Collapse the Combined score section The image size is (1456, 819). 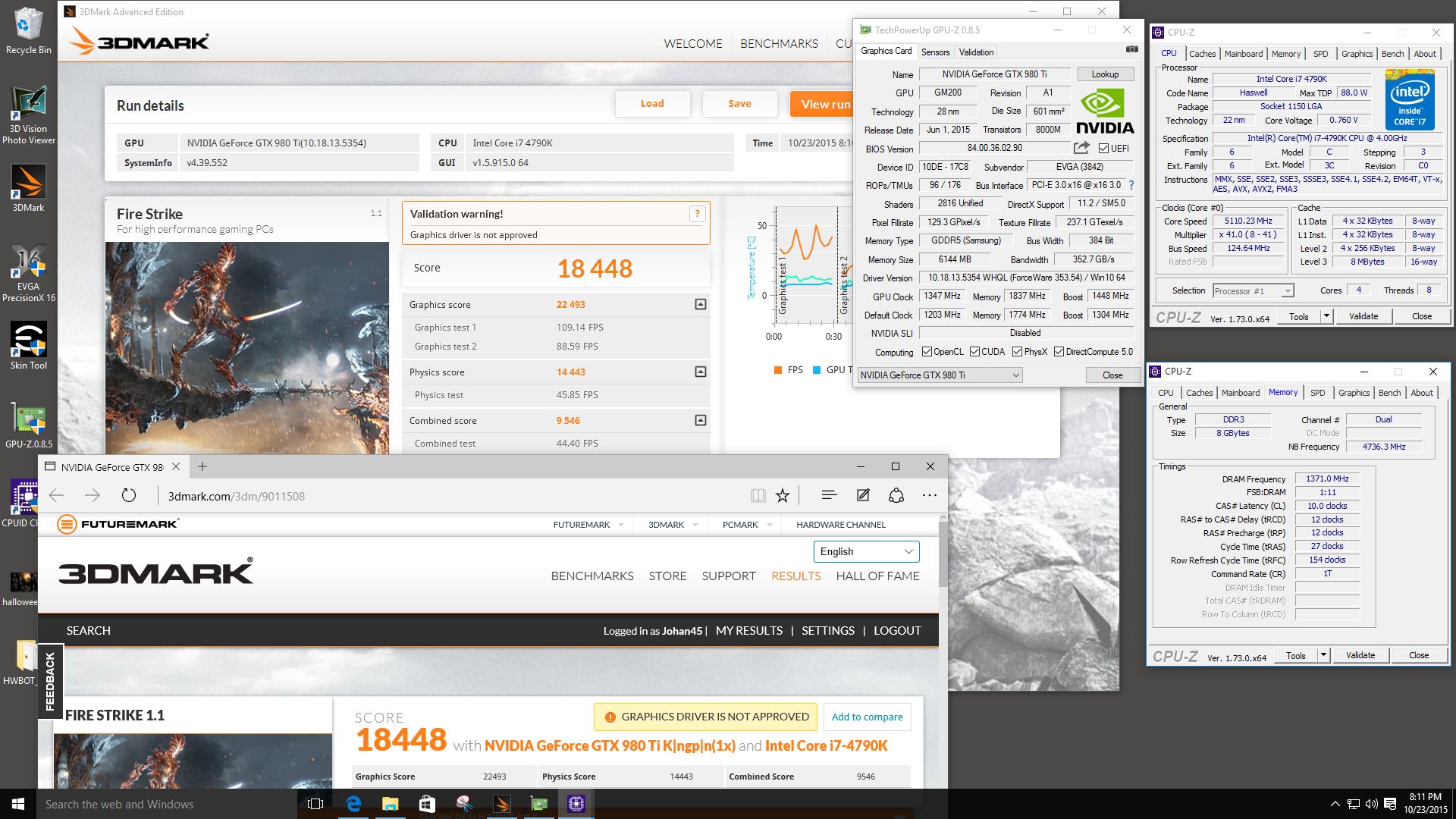(701, 420)
